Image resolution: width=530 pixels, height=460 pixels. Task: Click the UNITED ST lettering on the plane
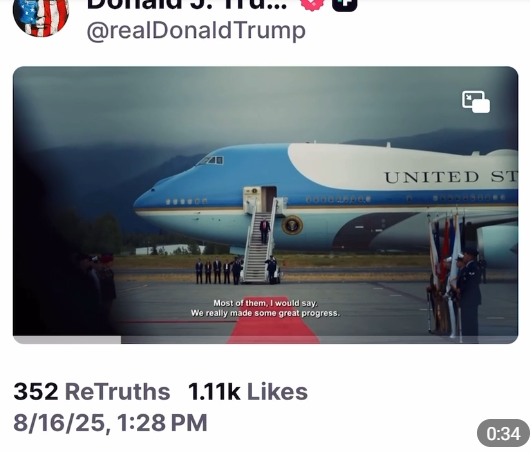click(x=450, y=177)
